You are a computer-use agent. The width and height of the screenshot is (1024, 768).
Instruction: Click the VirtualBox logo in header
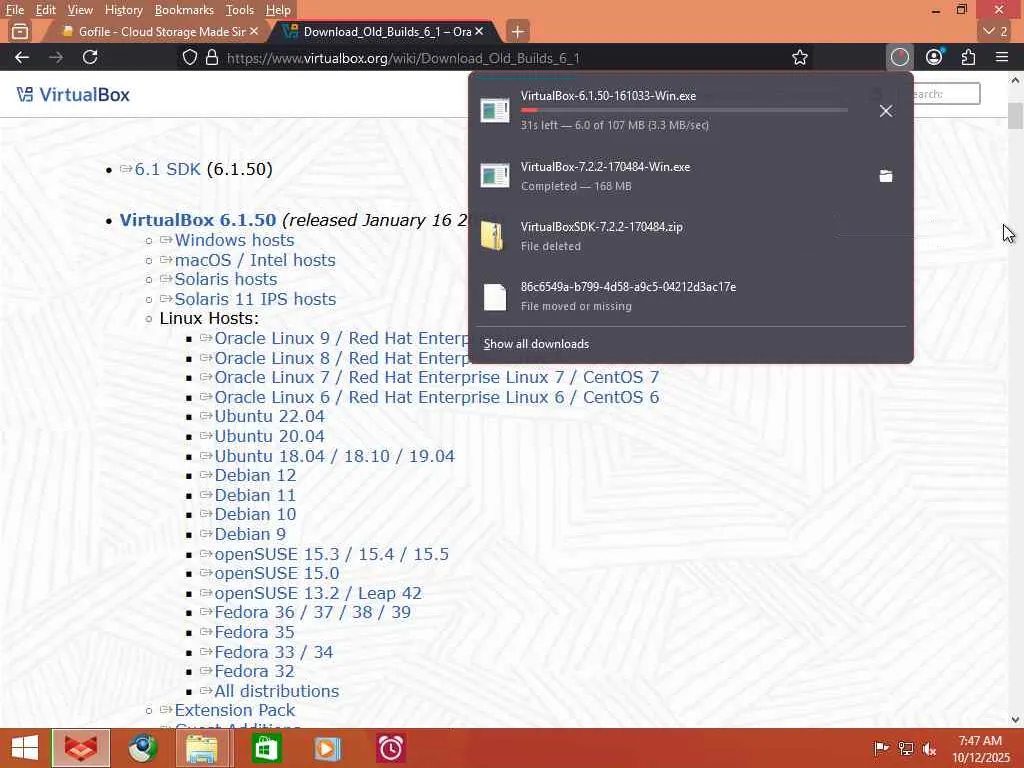pyautogui.click(x=73, y=95)
